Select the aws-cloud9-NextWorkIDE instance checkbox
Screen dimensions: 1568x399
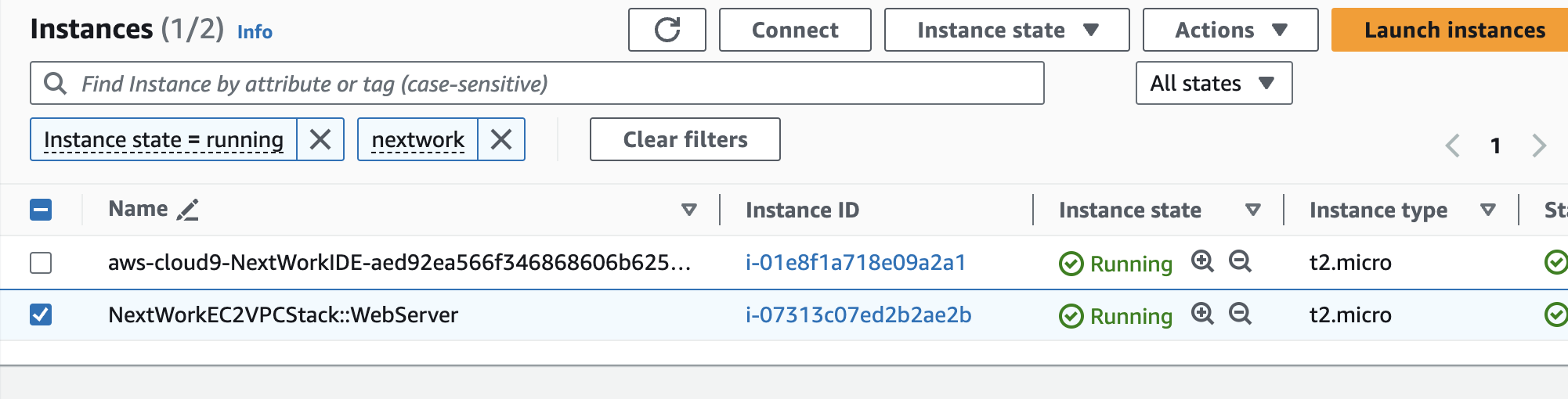41,263
